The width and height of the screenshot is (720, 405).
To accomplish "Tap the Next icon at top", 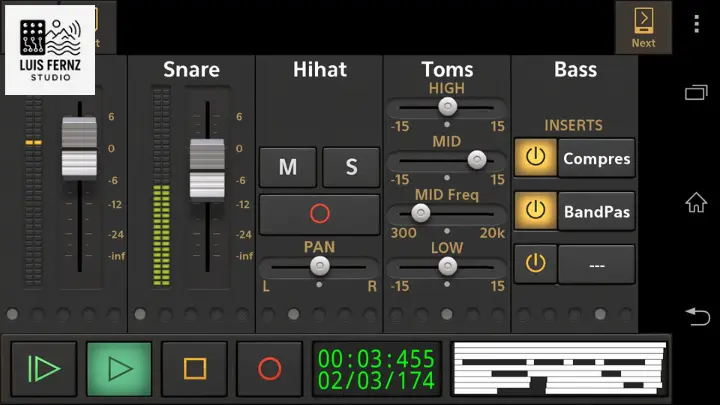I will (643, 28).
